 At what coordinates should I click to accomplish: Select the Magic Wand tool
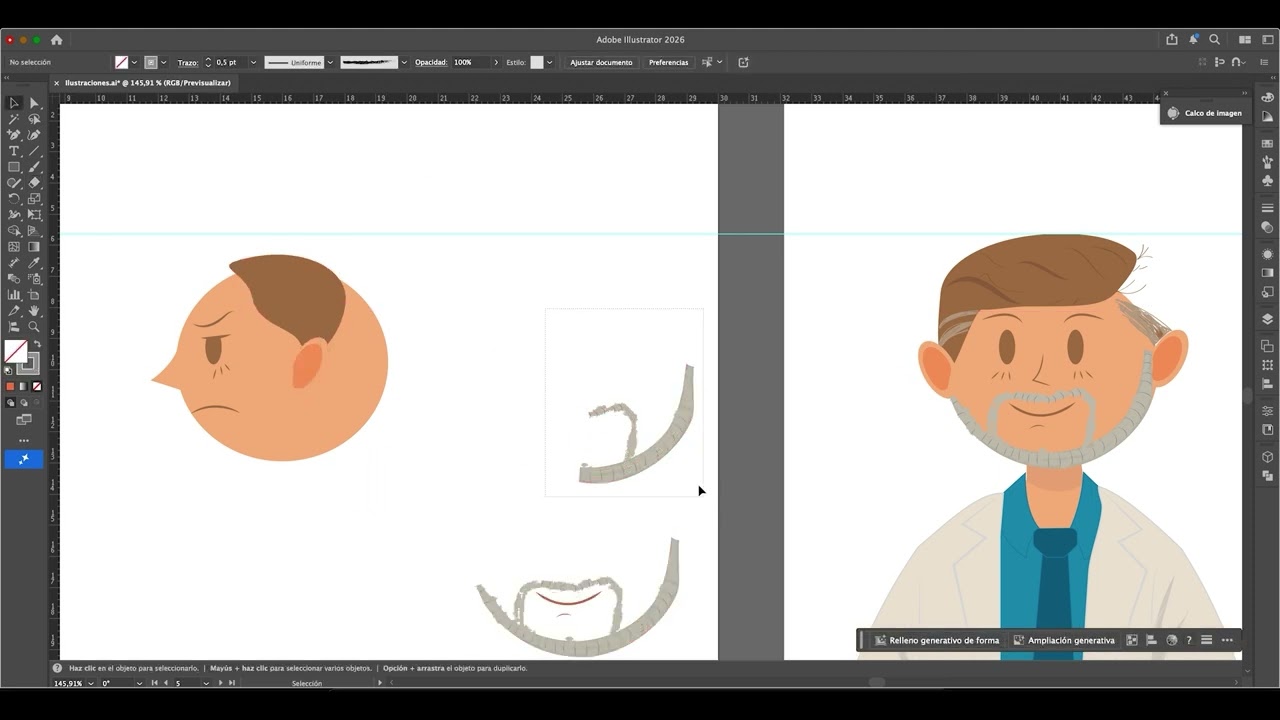[x=14, y=118]
